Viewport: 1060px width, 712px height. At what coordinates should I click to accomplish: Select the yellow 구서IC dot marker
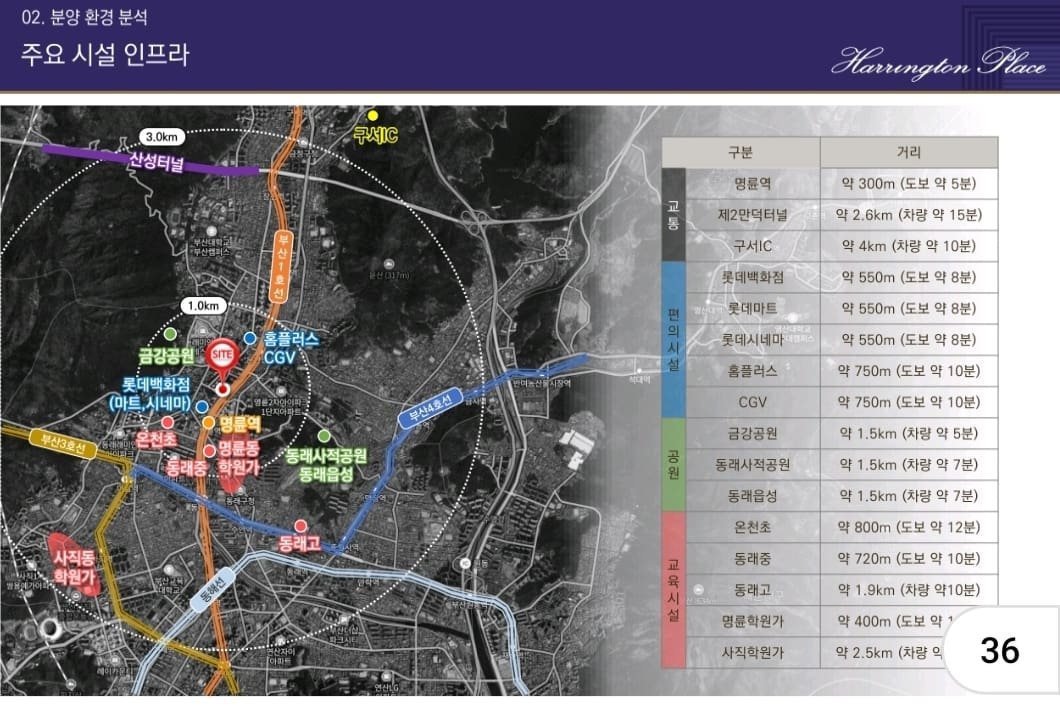(x=373, y=116)
